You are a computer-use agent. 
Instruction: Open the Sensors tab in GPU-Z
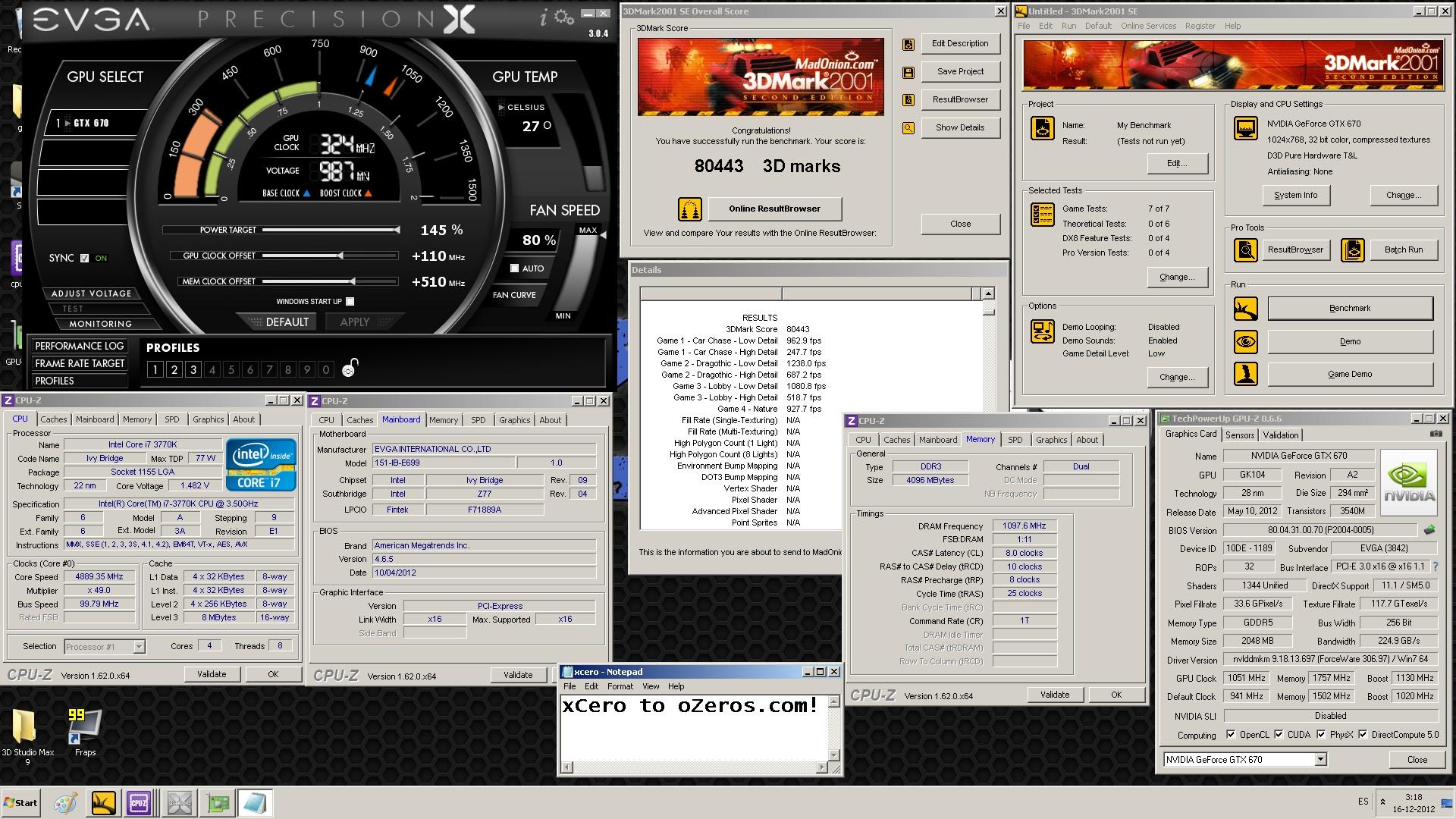[x=1240, y=435]
